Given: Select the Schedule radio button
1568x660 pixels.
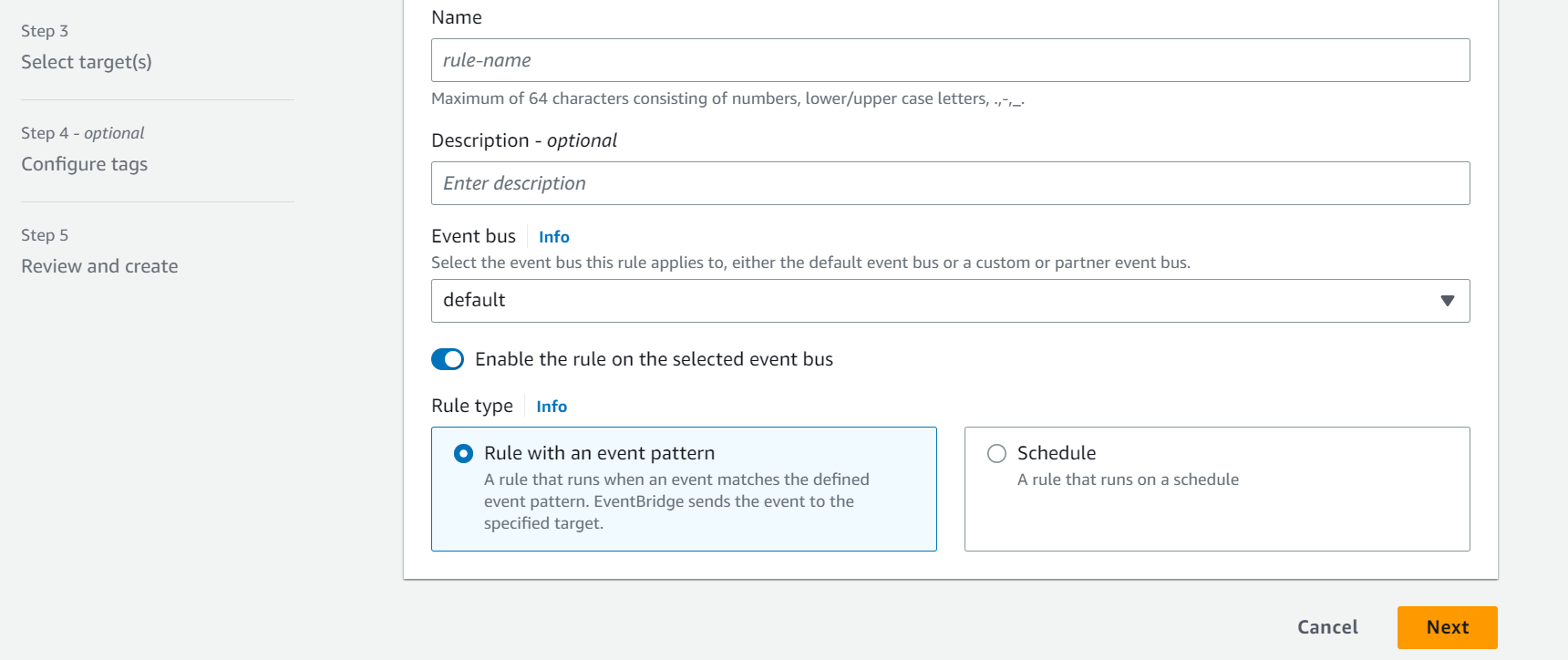Looking at the screenshot, I should point(997,453).
